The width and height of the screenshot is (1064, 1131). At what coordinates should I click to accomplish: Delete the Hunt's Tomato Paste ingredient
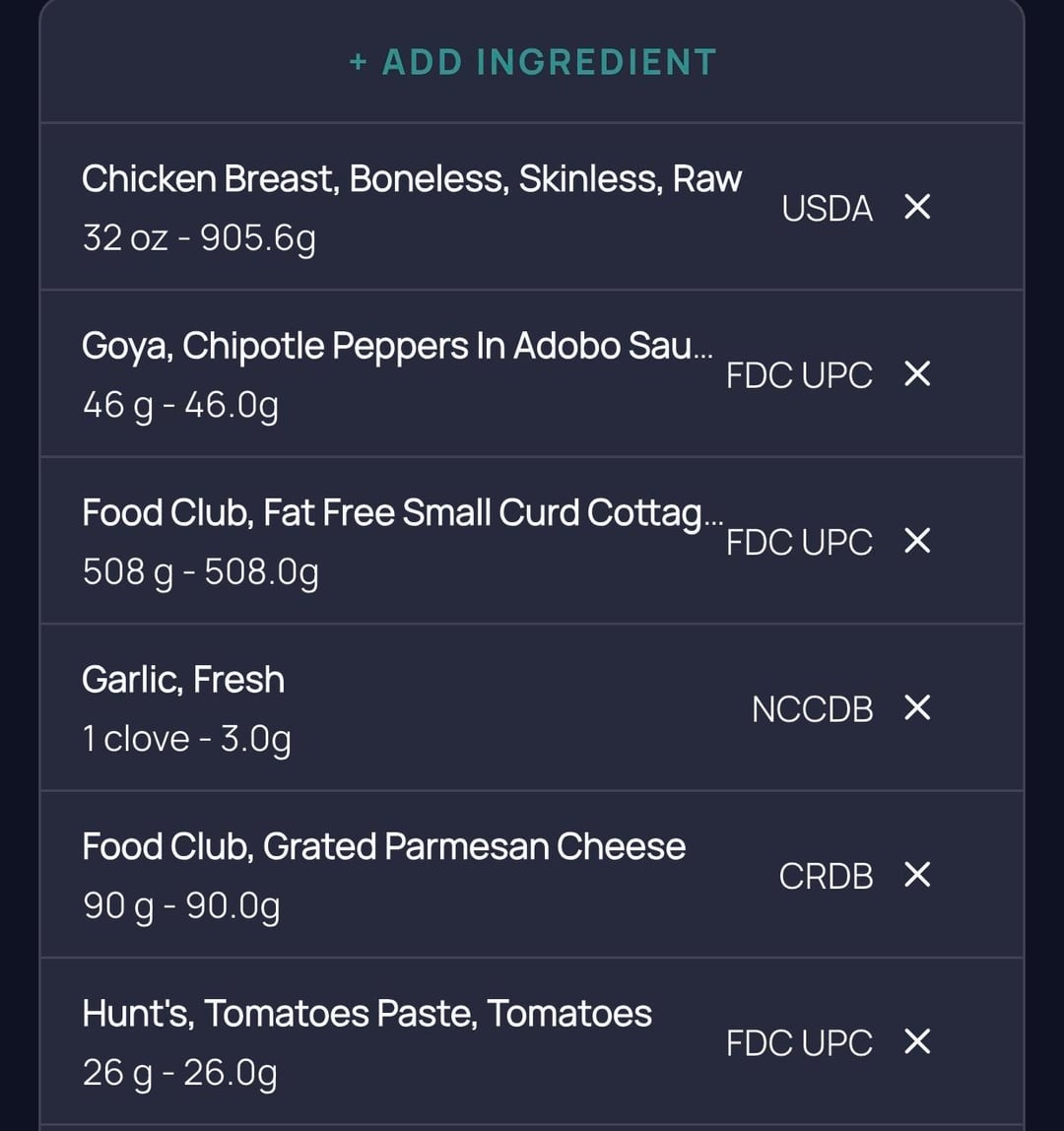point(917,1041)
